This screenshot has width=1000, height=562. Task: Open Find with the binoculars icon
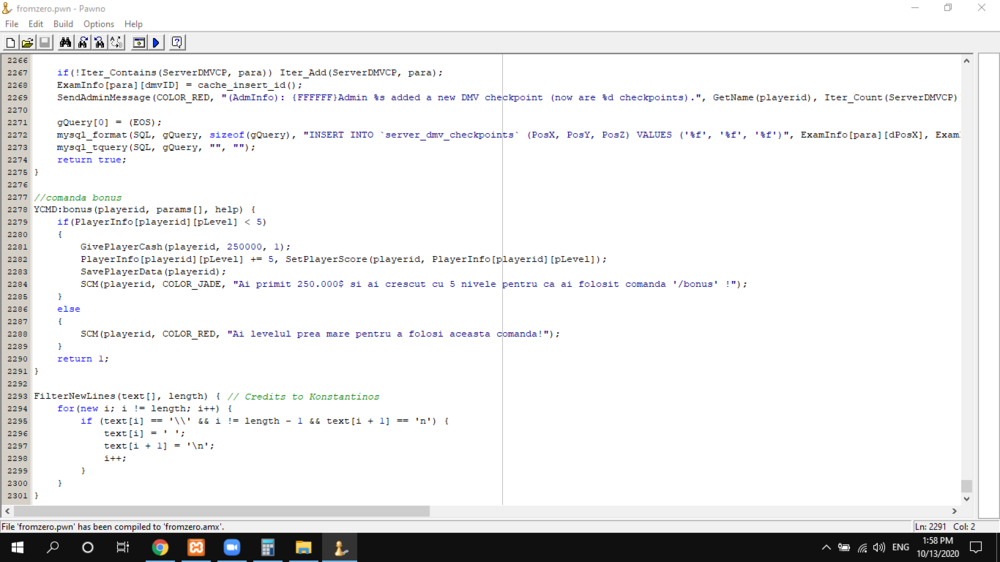point(65,43)
